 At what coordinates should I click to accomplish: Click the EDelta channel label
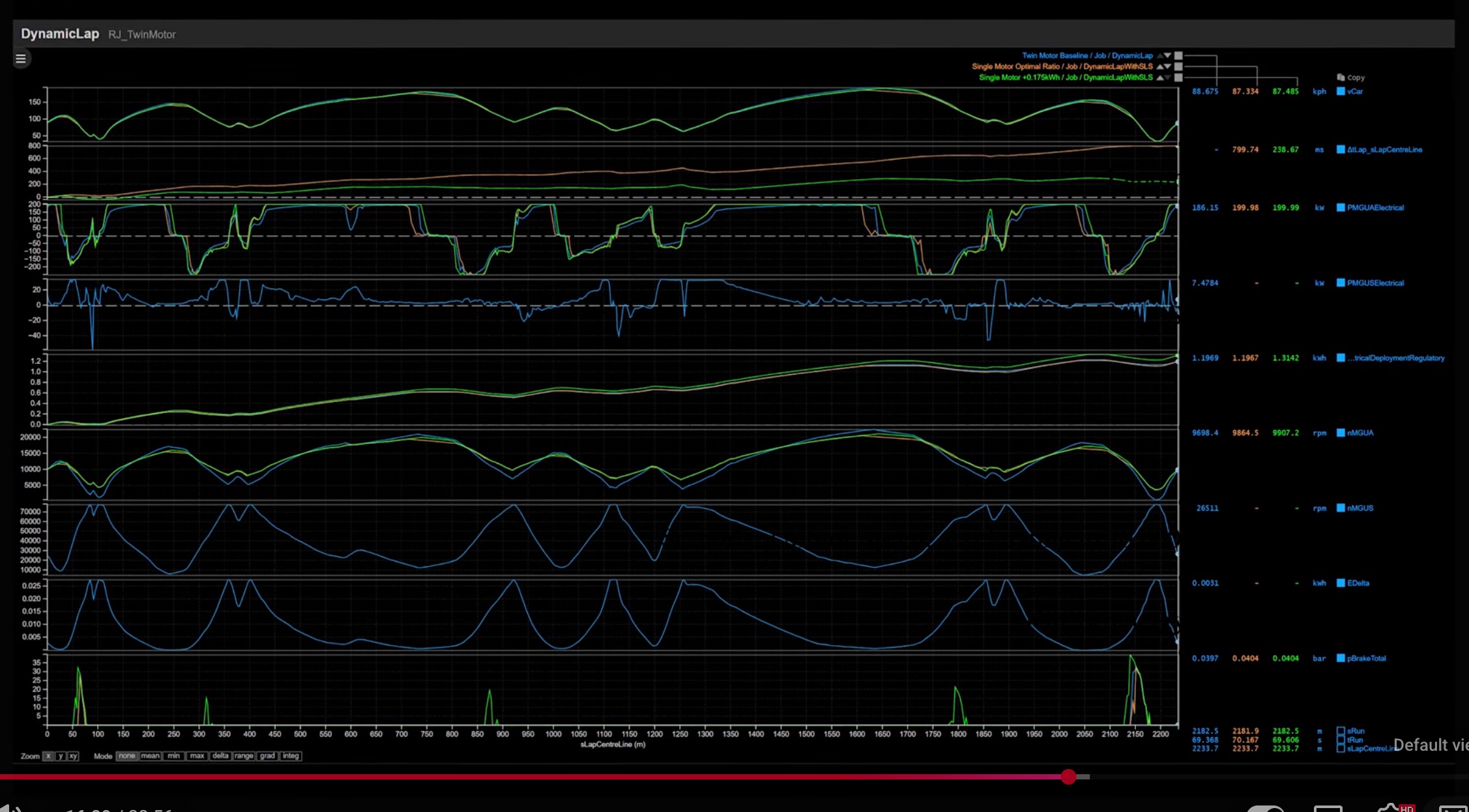click(x=1358, y=583)
